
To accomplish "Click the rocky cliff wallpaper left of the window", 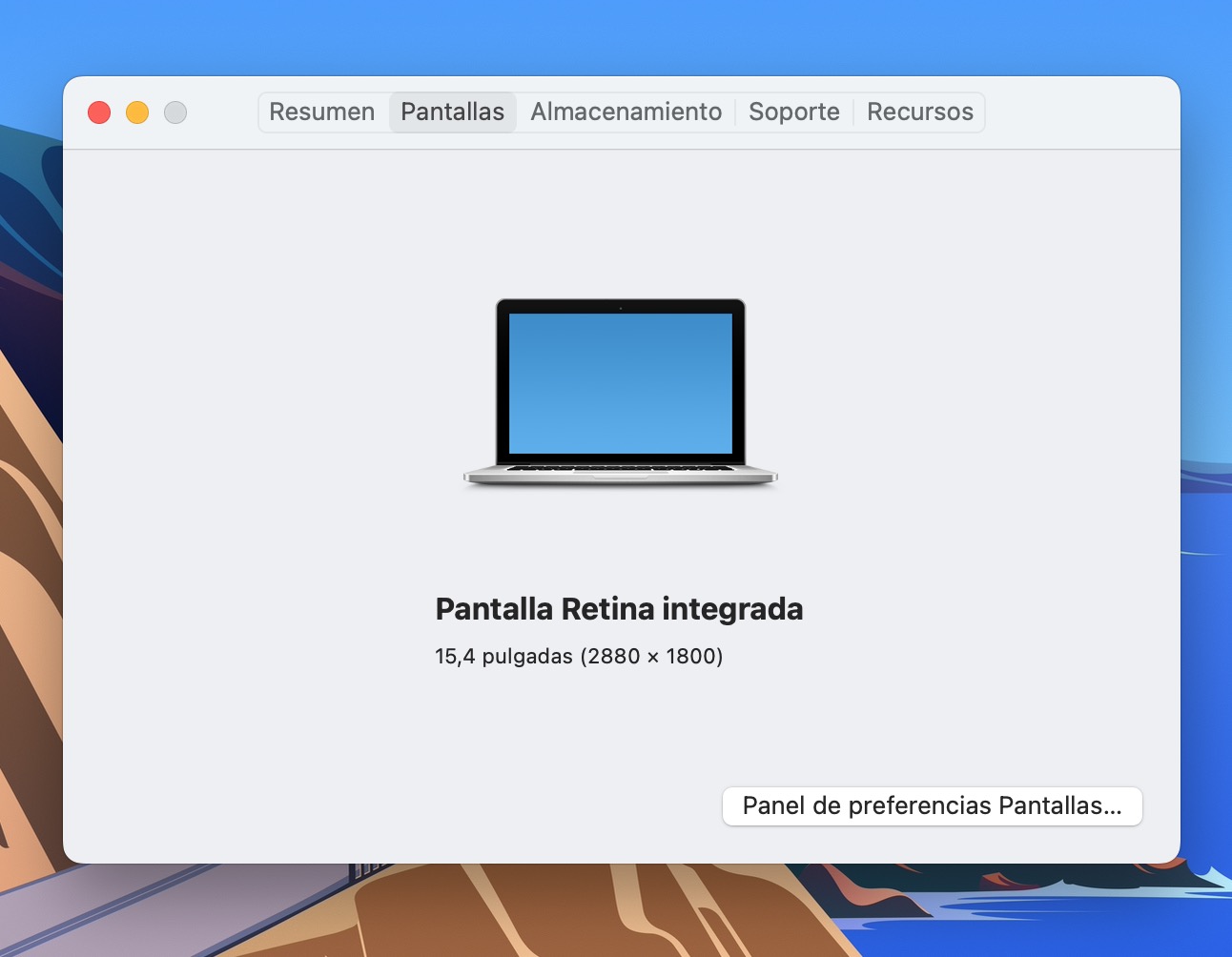I will click(x=29, y=572).
